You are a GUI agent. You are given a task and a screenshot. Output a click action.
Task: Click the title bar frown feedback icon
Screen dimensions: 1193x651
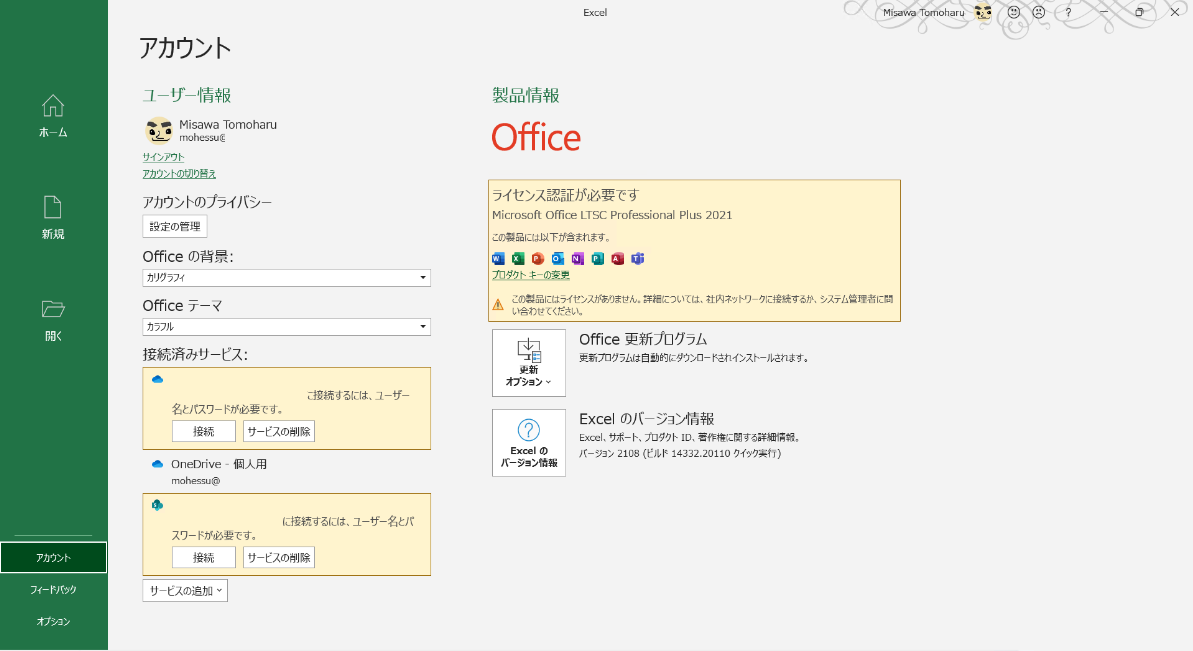pos(1039,12)
